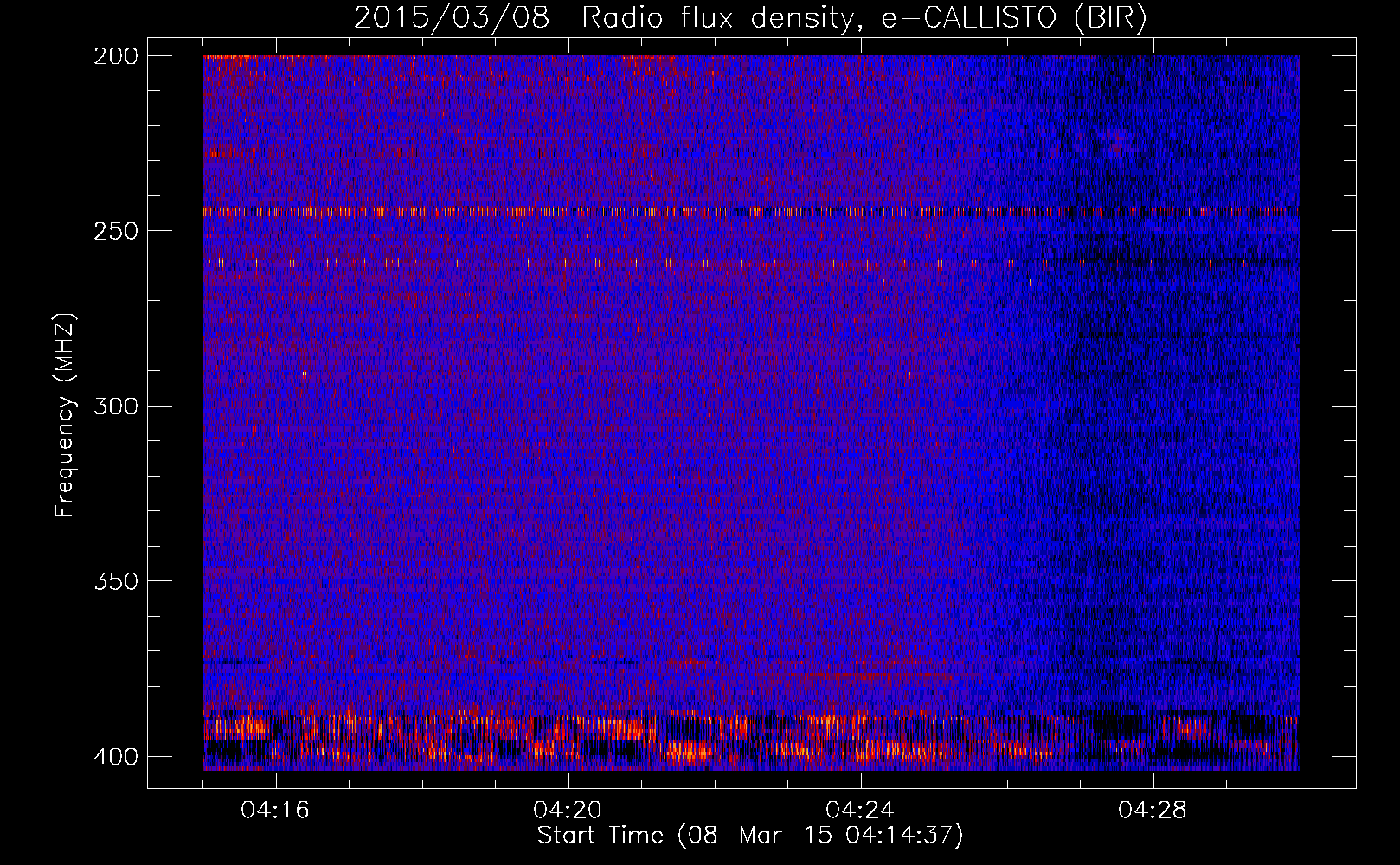1400x865 pixels.
Task: Click the 04:24 time tick label
Action: click(860, 810)
